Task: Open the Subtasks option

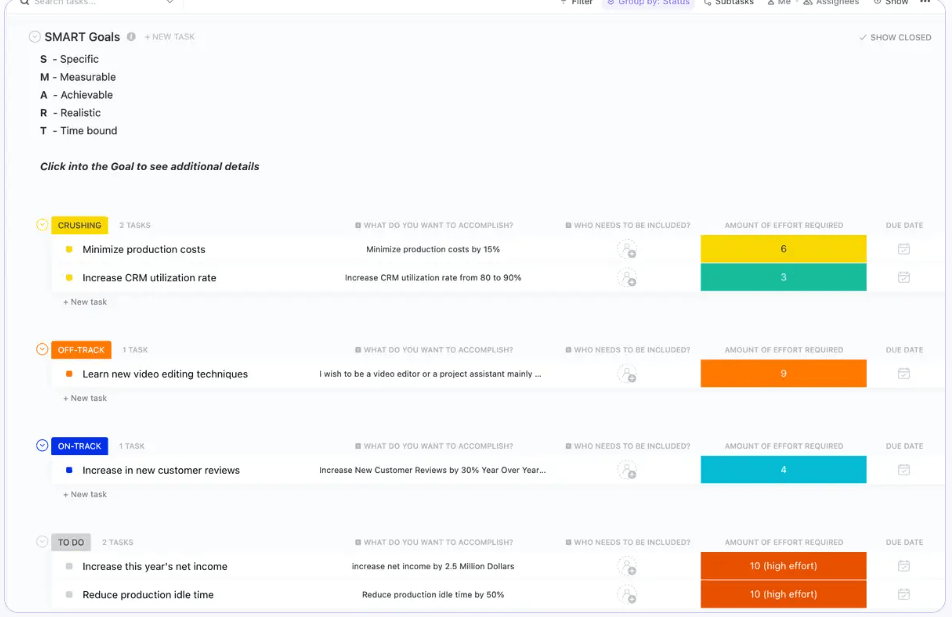Action: (x=729, y=2)
